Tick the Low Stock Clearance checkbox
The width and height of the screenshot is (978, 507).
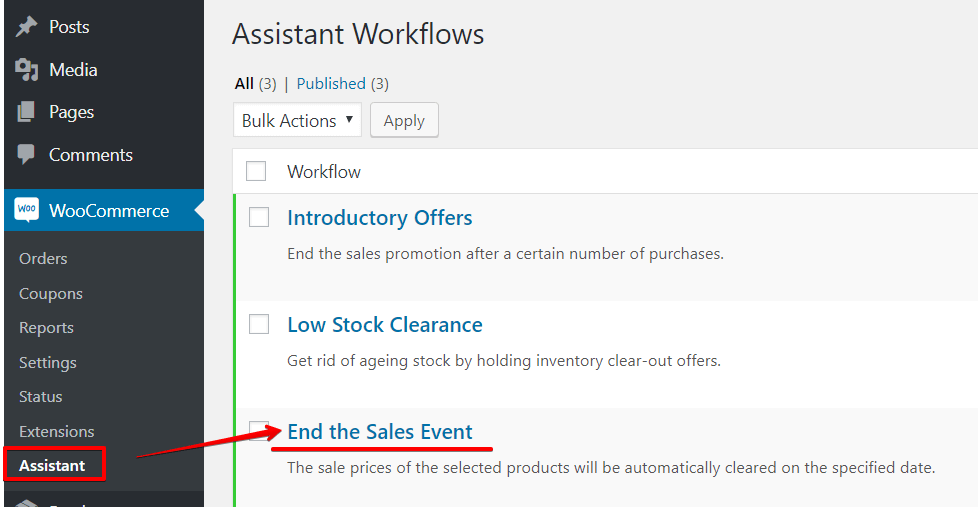coord(259,324)
